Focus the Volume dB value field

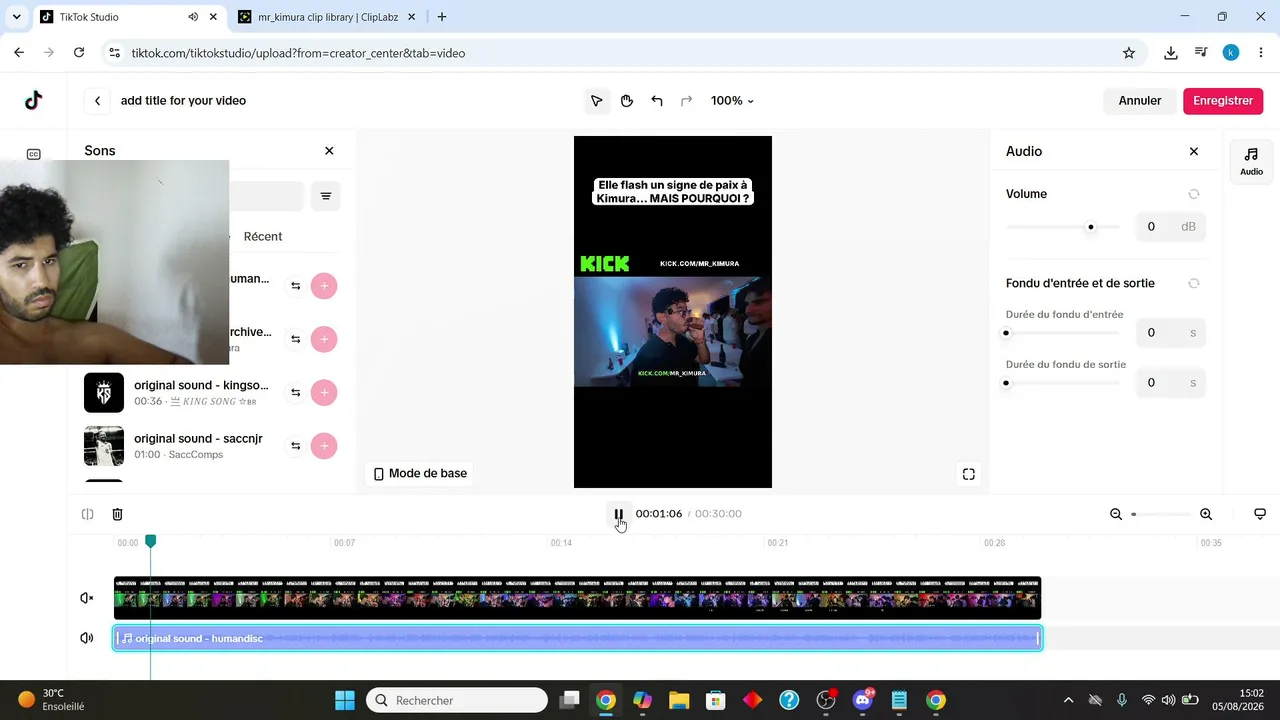pyautogui.click(x=1171, y=227)
